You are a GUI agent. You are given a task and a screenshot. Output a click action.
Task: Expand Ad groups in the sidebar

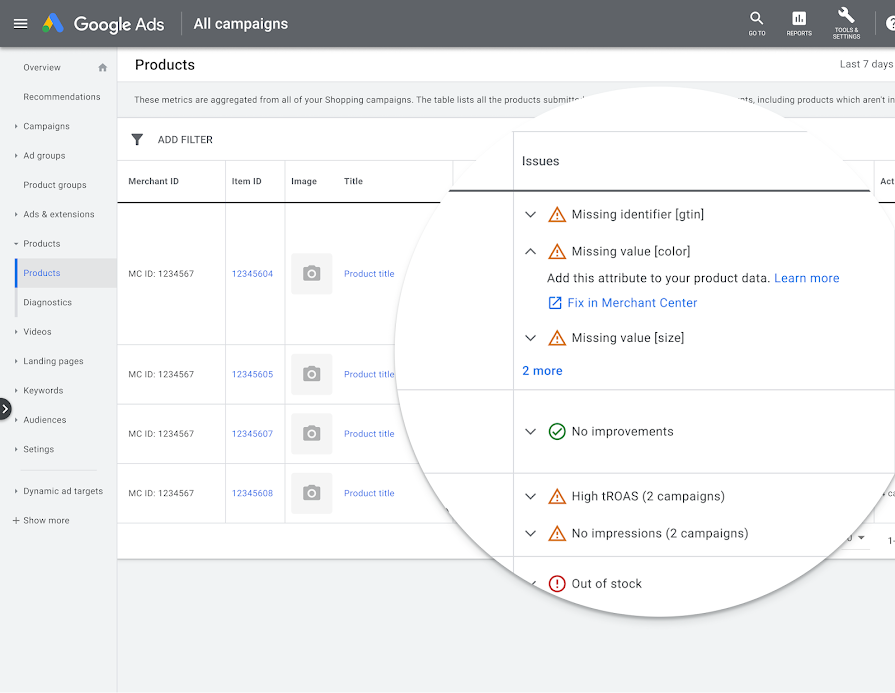[16, 155]
